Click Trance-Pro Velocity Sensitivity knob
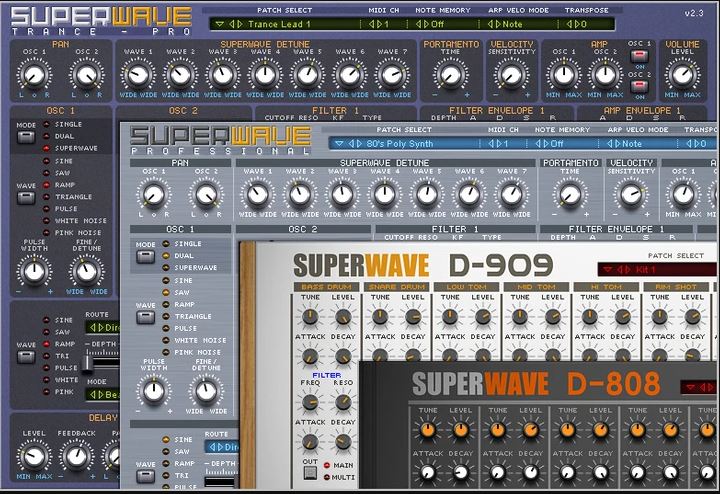 pos(511,75)
